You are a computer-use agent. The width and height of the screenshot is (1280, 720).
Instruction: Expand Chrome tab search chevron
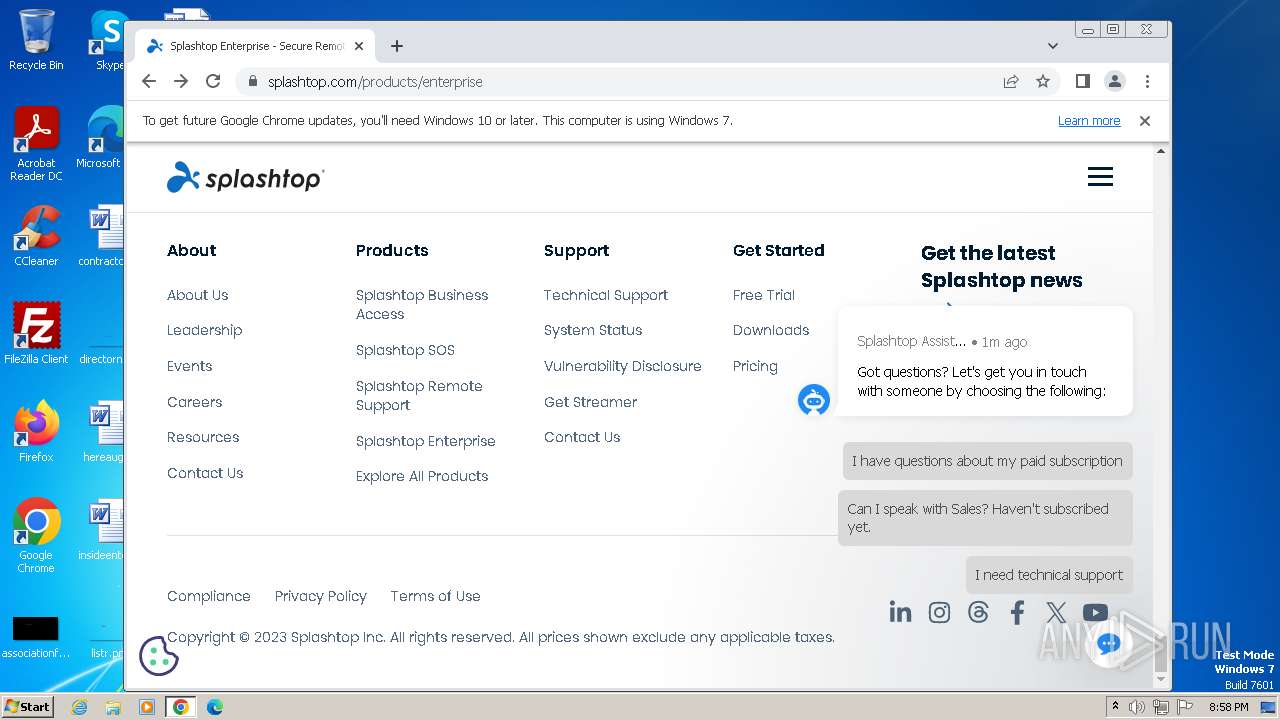point(1052,46)
